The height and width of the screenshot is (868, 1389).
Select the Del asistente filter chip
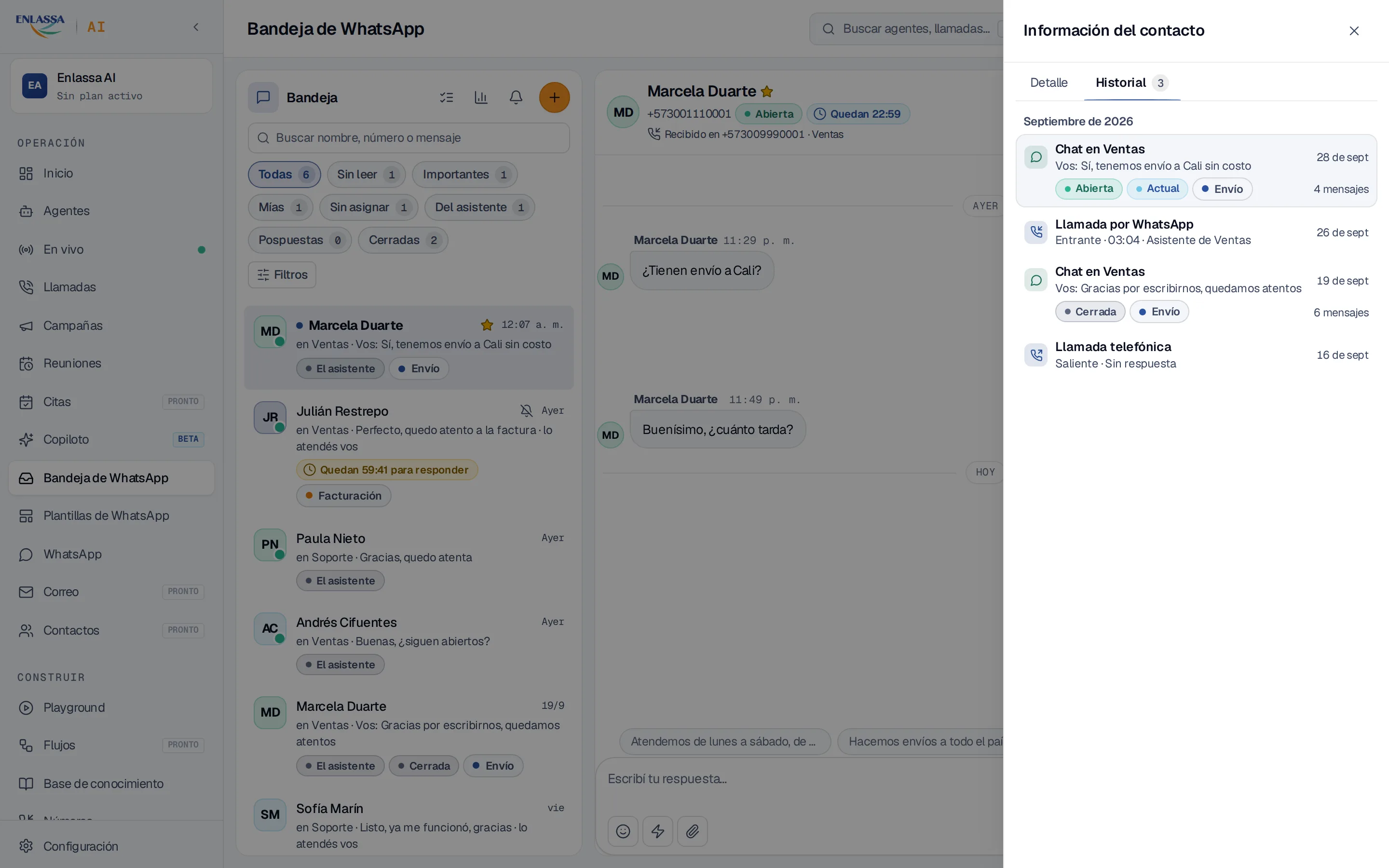coord(479,207)
